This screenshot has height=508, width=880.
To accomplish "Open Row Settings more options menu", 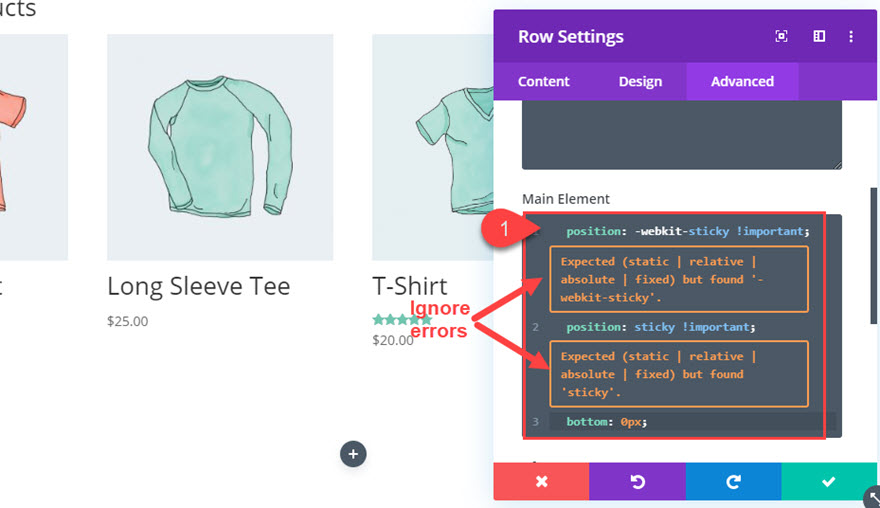I will [x=851, y=36].
